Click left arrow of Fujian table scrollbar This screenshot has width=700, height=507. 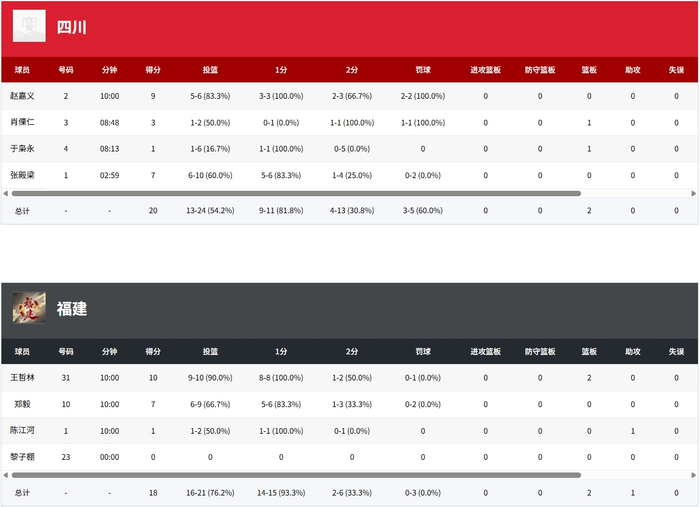pyautogui.click(x=5, y=475)
